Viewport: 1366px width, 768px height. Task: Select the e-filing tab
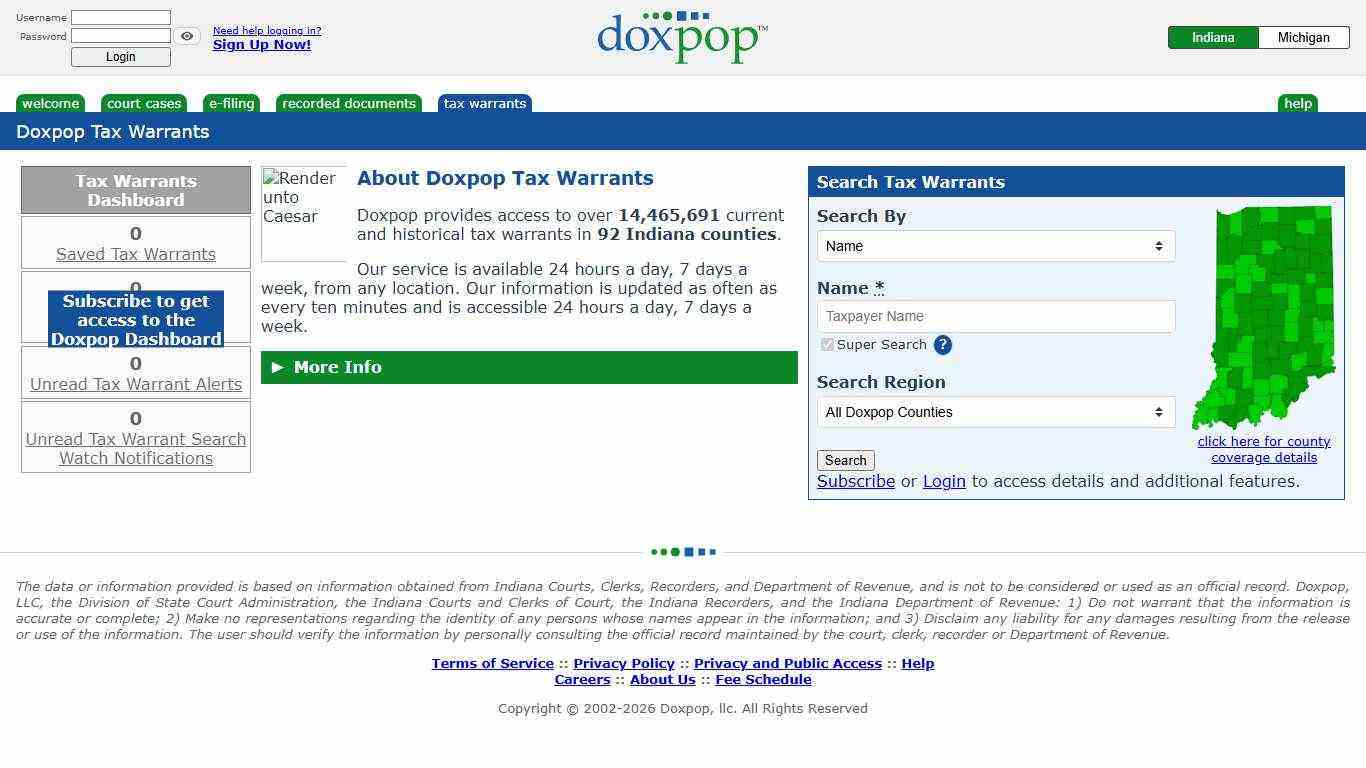231,103
